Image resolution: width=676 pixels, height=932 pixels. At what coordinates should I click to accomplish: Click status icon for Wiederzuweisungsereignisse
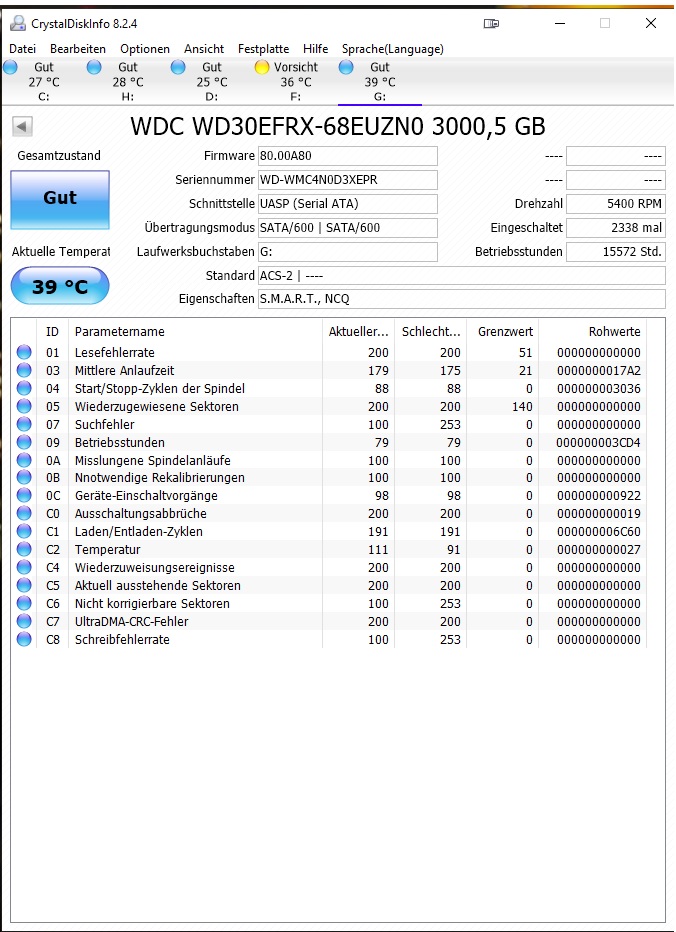24,567
